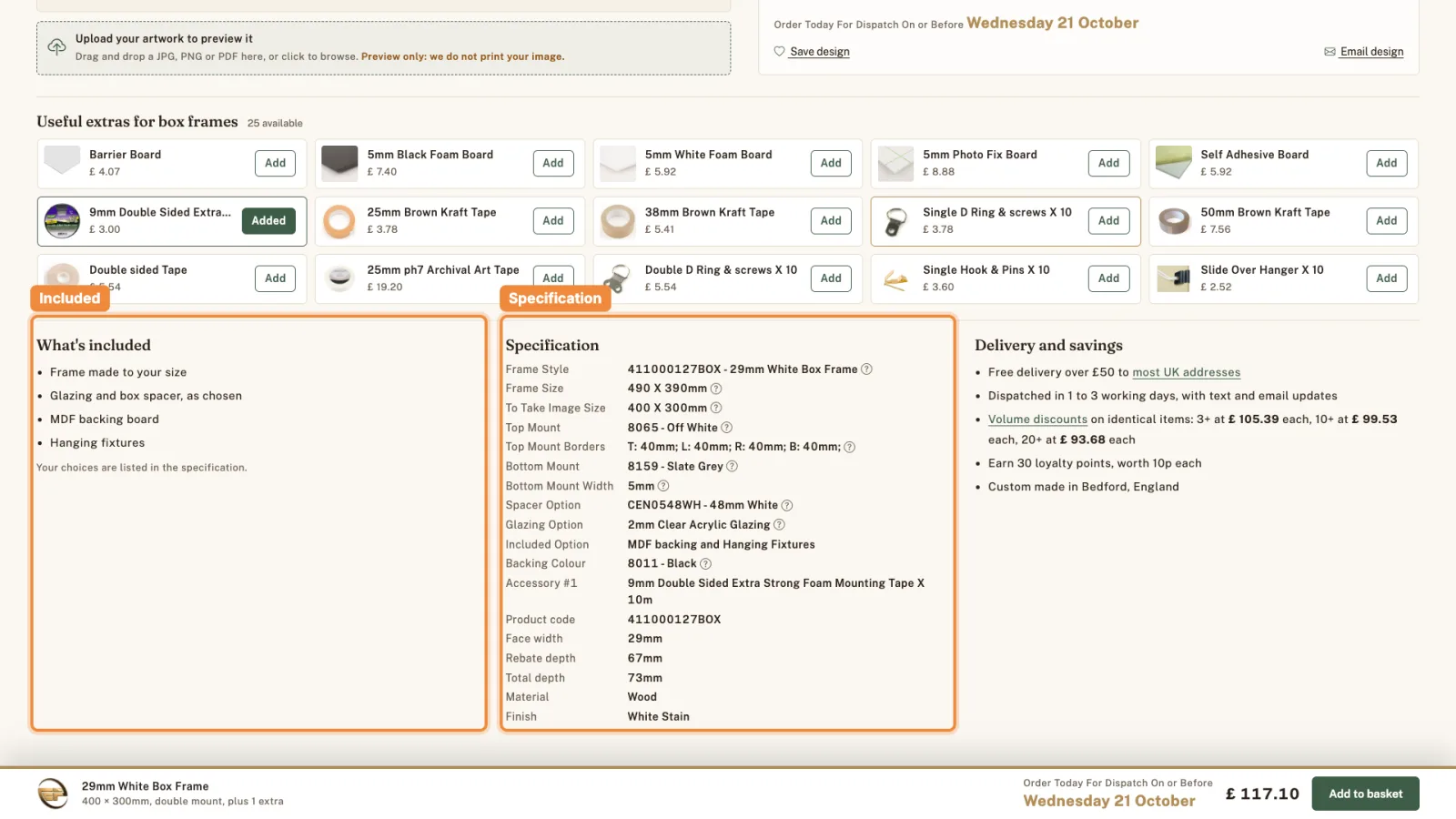Add Slide Over Hanger X 10
1456x819 pixels.
pos(1386,278)
